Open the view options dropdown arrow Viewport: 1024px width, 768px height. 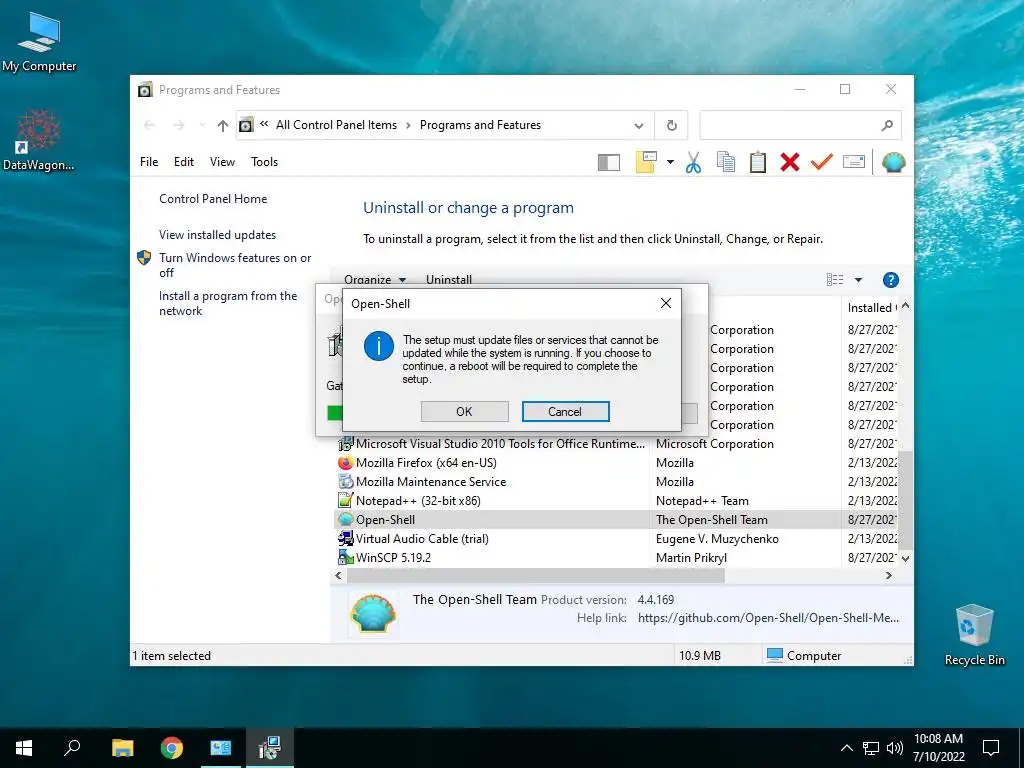point(858,280)
